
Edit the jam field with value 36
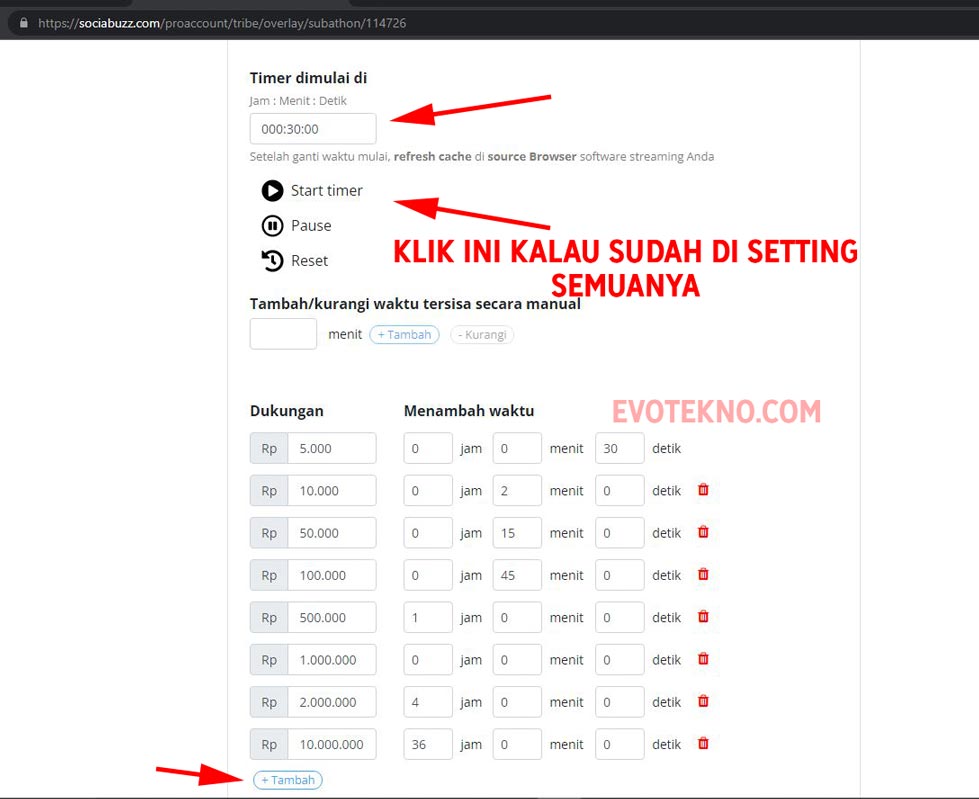coord(428,744)
